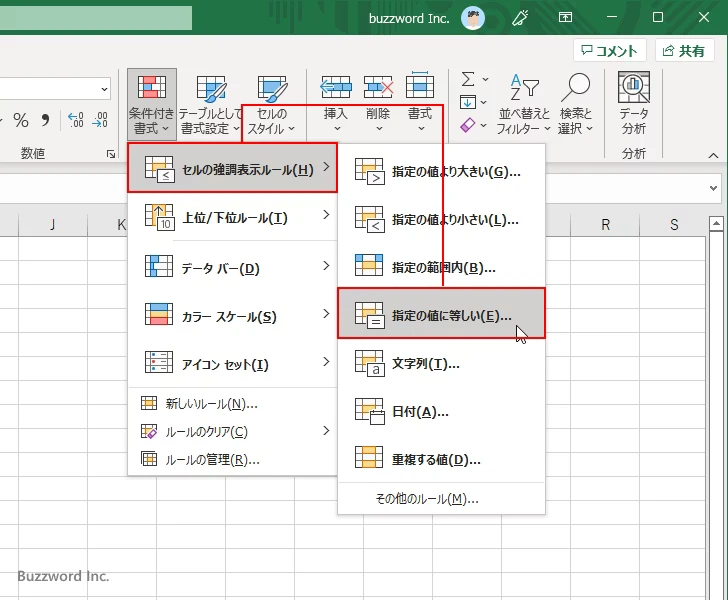This screenshot has width=728, height=600.
Task: Open the Fill dropdown arrow
Action: (484, 102)
